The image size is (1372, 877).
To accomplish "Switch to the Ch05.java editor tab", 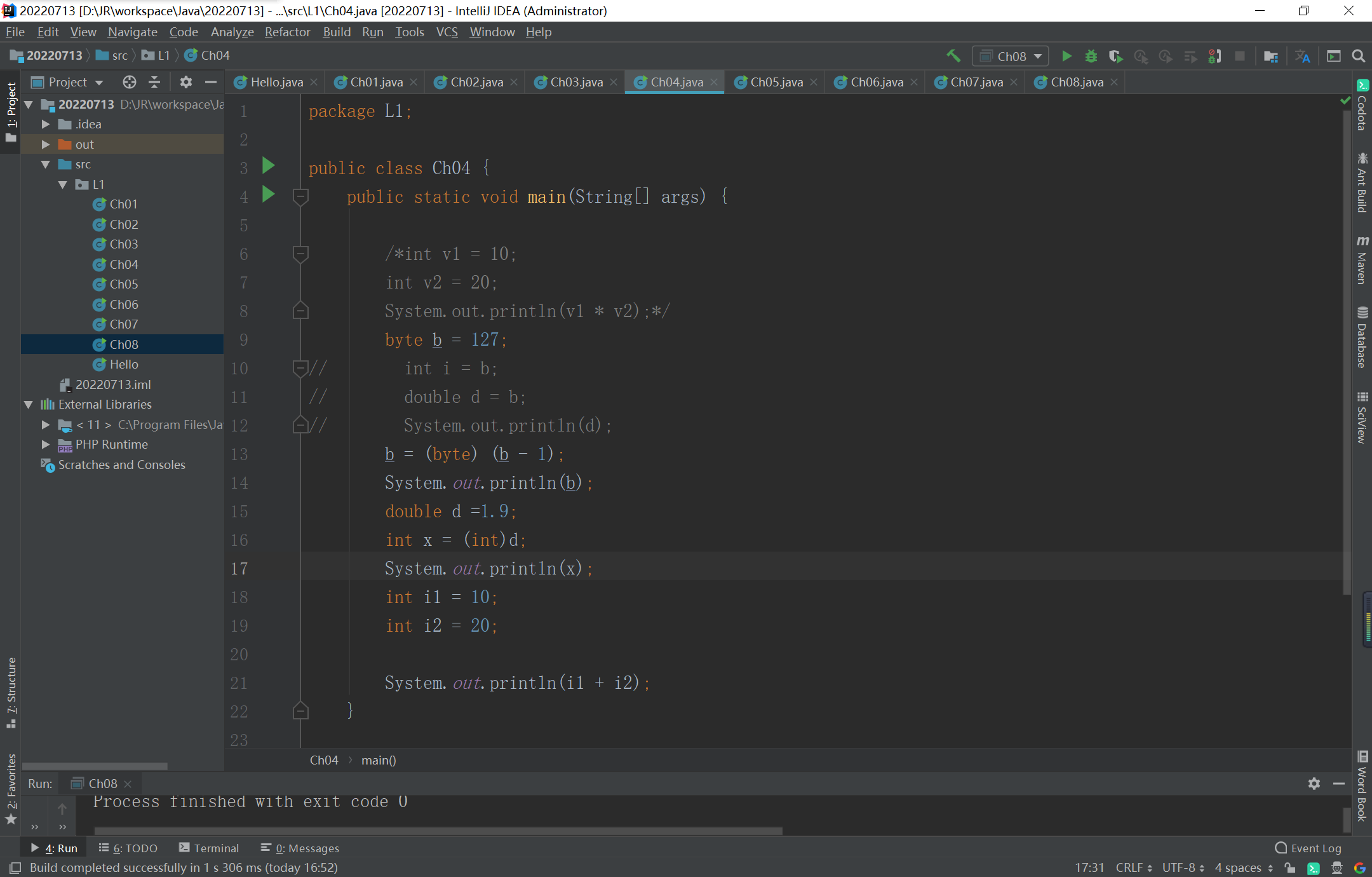I will click(x=776, y=82).
